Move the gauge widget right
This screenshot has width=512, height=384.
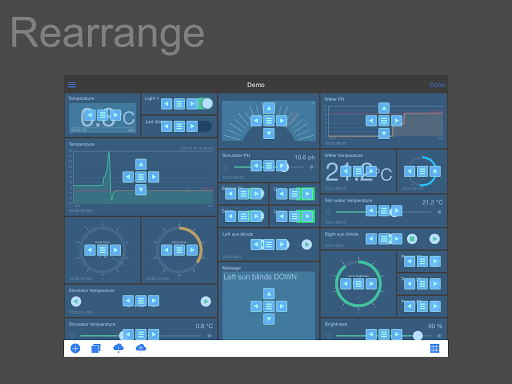click(282, 121)
